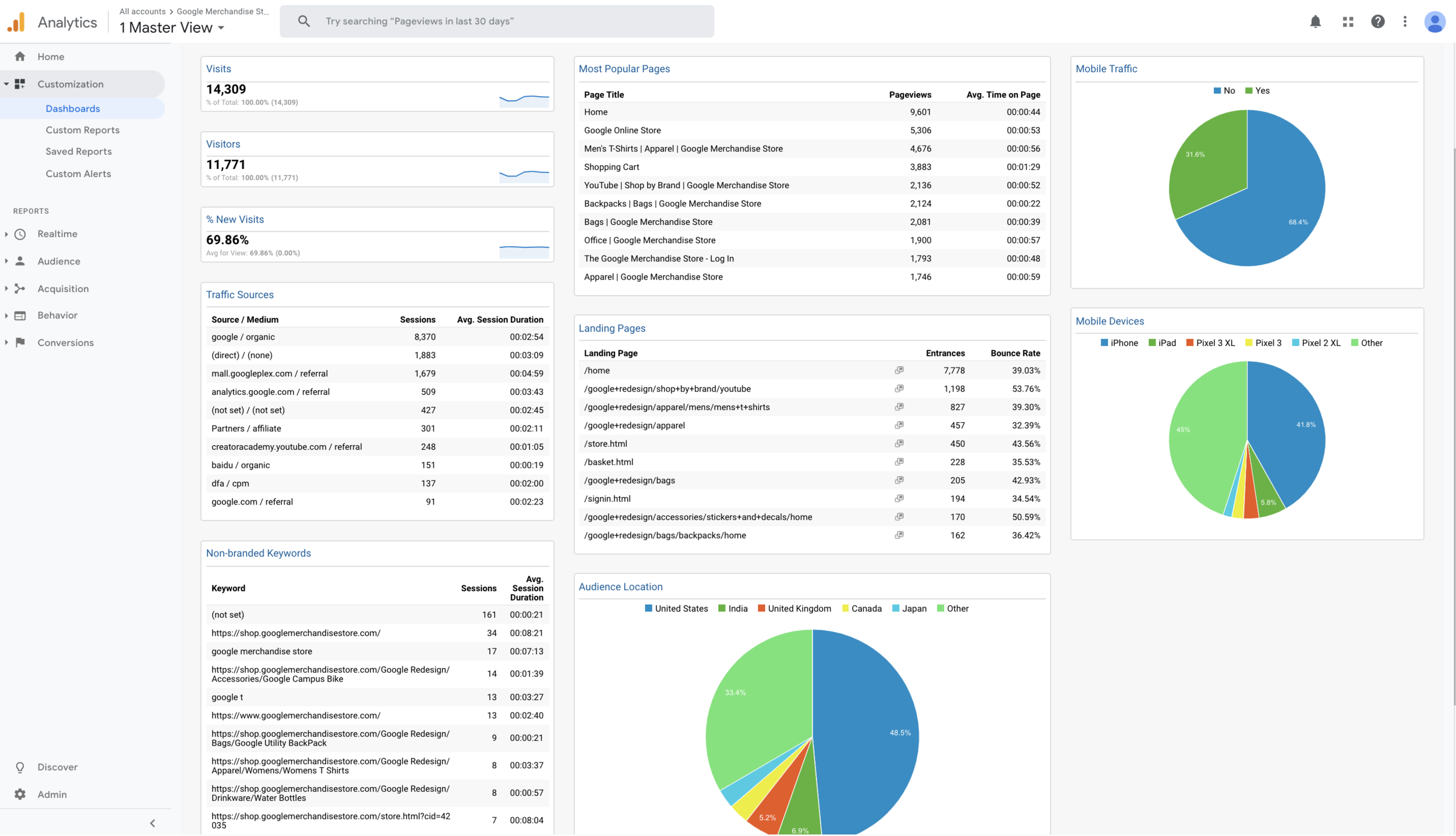The width and height of the screenshot is (1456, 836).
Task: Click the Most Popular Pages title link
Action: point(624,69)
